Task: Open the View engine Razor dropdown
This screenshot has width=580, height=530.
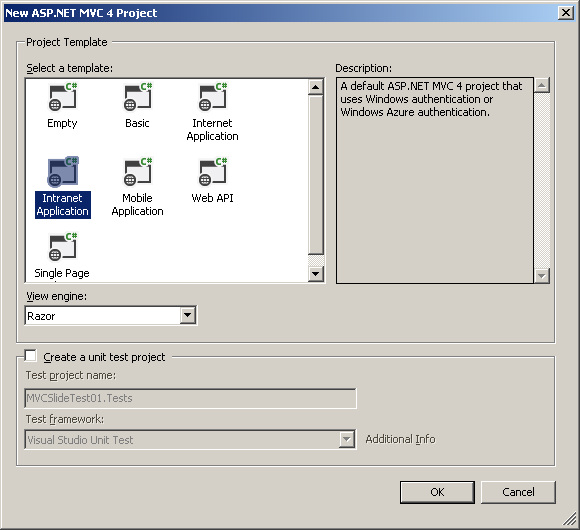Action: coord(188,315)
